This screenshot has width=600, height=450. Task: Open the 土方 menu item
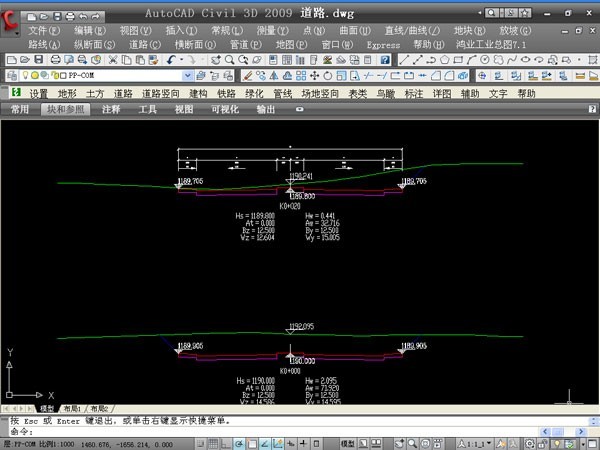pyautogui.click(x=95, y=93)
